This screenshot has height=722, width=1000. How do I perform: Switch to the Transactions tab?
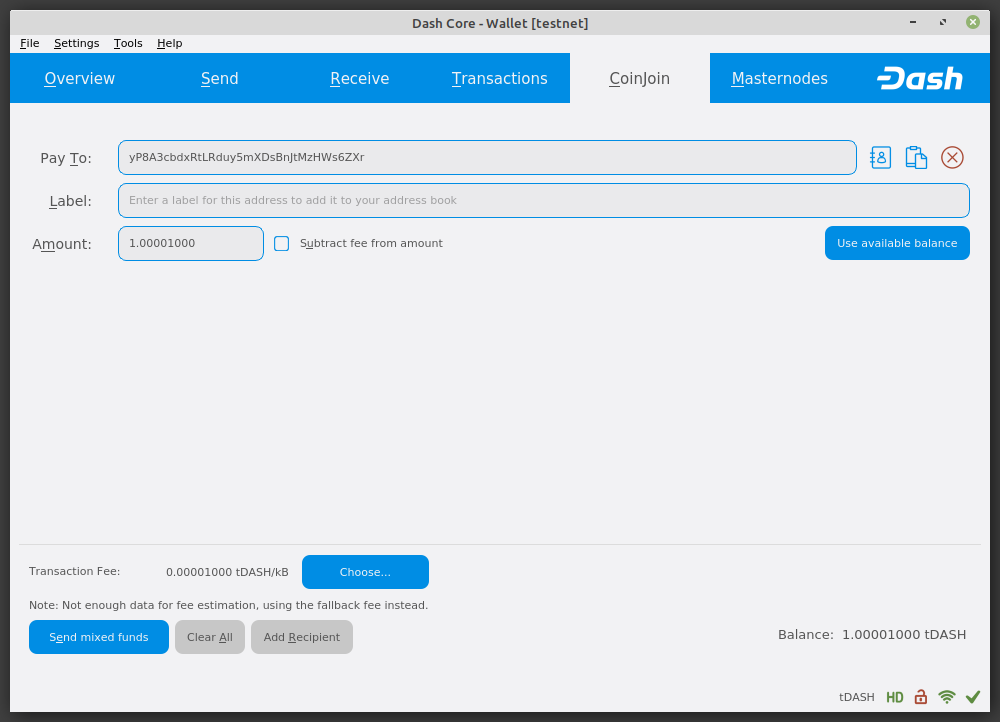tap(499, 79)
